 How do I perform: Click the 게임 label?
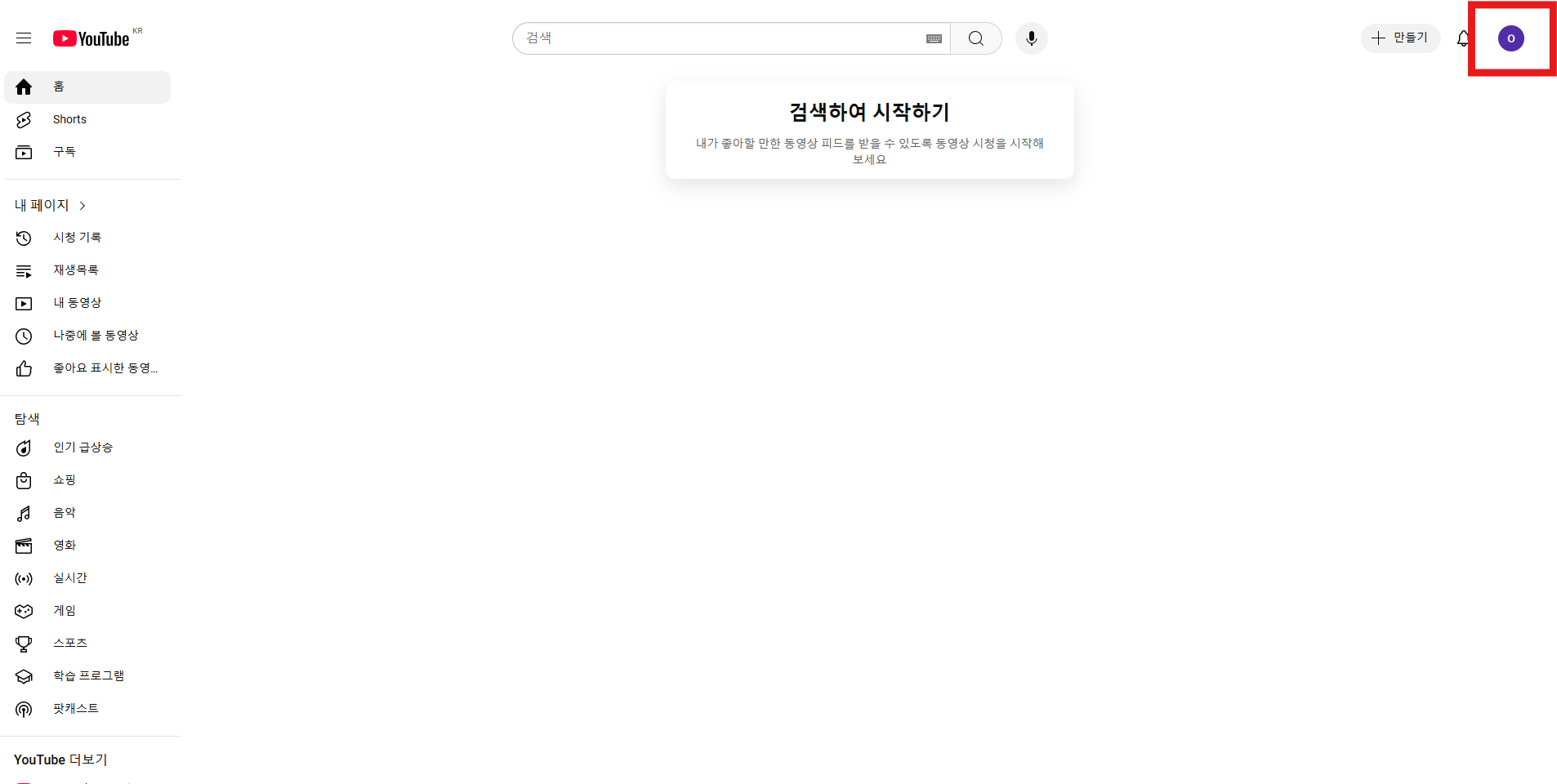click(65, 611)
